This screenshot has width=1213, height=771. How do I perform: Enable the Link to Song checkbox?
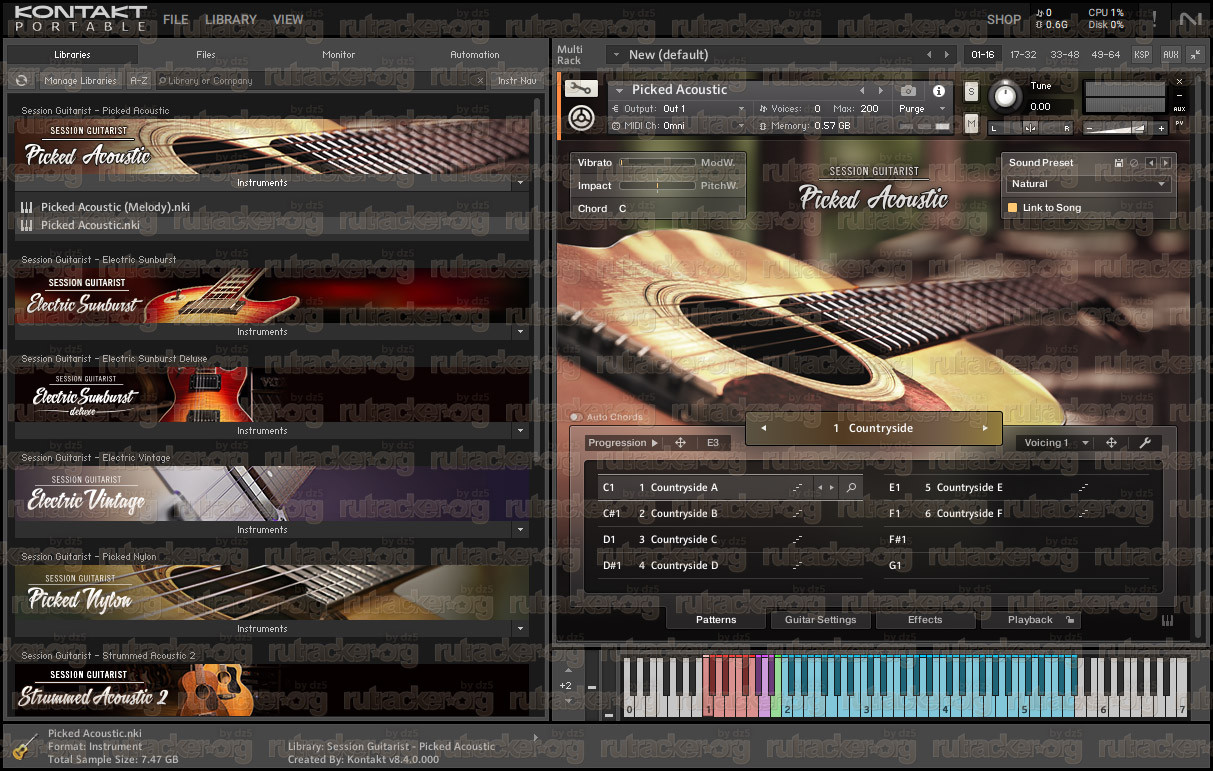(x=1012, y=208)
